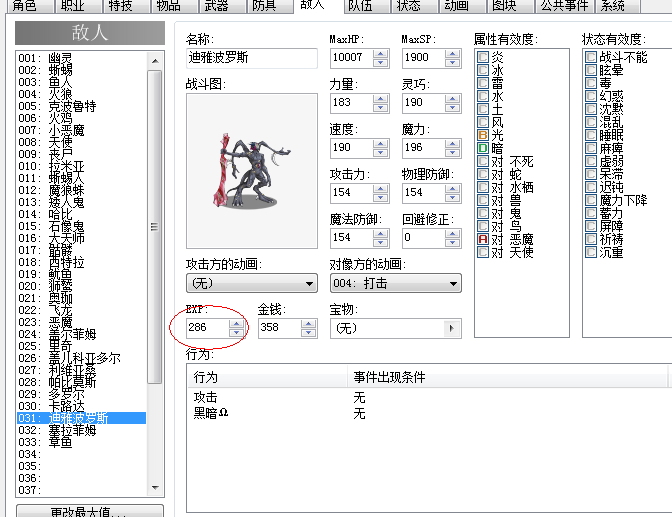Decrease 灵巧 value with down arrow

coord(453,108)
